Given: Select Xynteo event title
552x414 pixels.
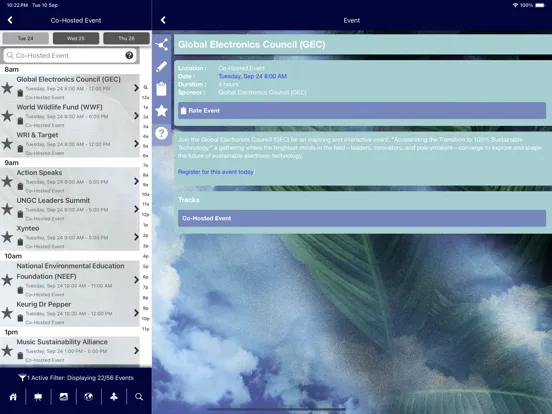Looking at the screenshot, I should 28,228.
